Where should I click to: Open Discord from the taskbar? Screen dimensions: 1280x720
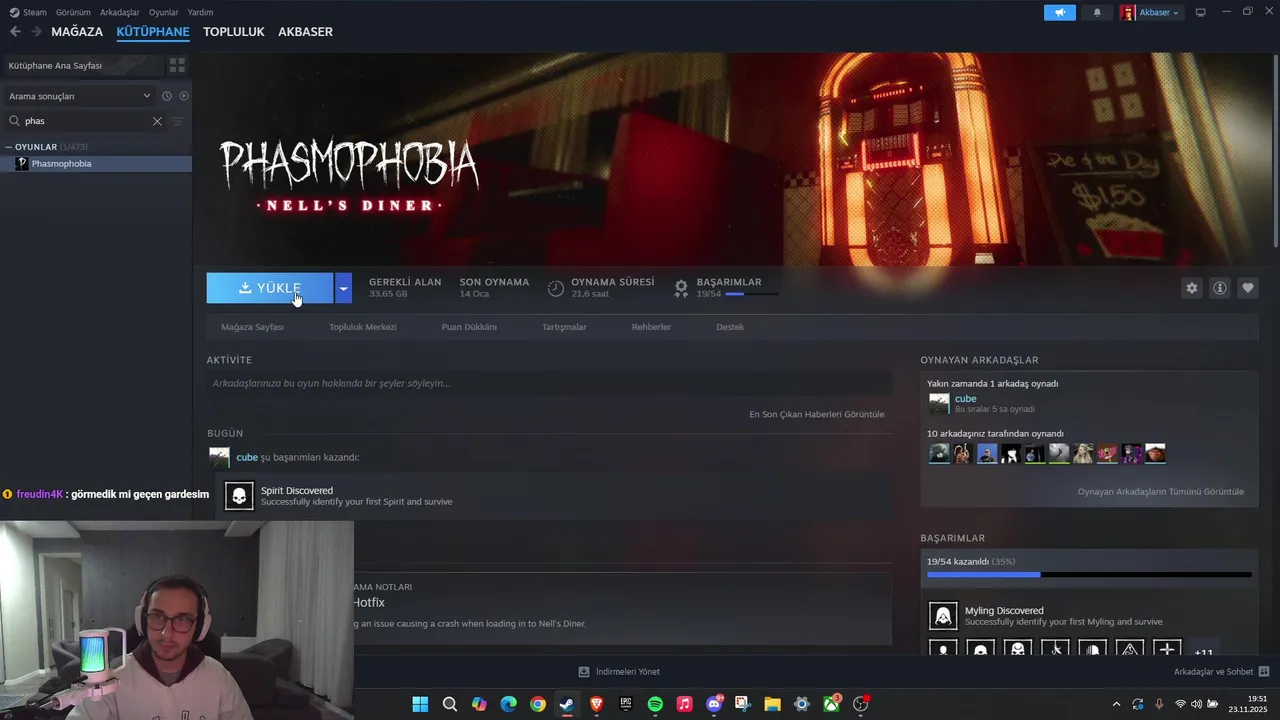tap(714, 704)
